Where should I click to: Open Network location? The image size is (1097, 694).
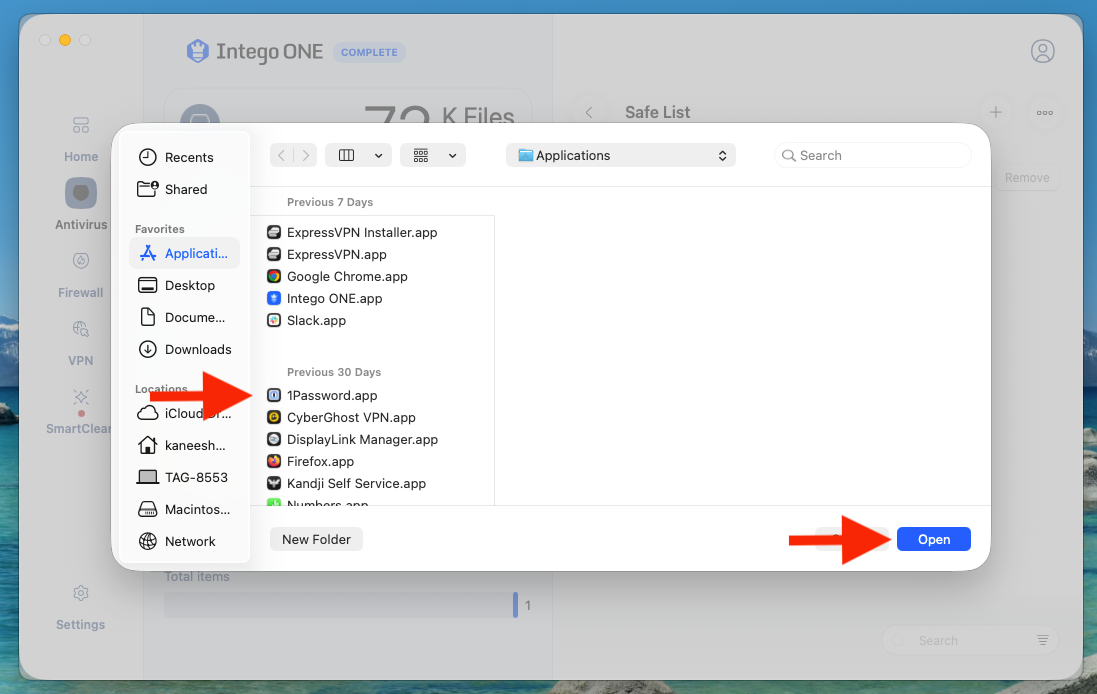pyautogui.click(x=185, y=541)
